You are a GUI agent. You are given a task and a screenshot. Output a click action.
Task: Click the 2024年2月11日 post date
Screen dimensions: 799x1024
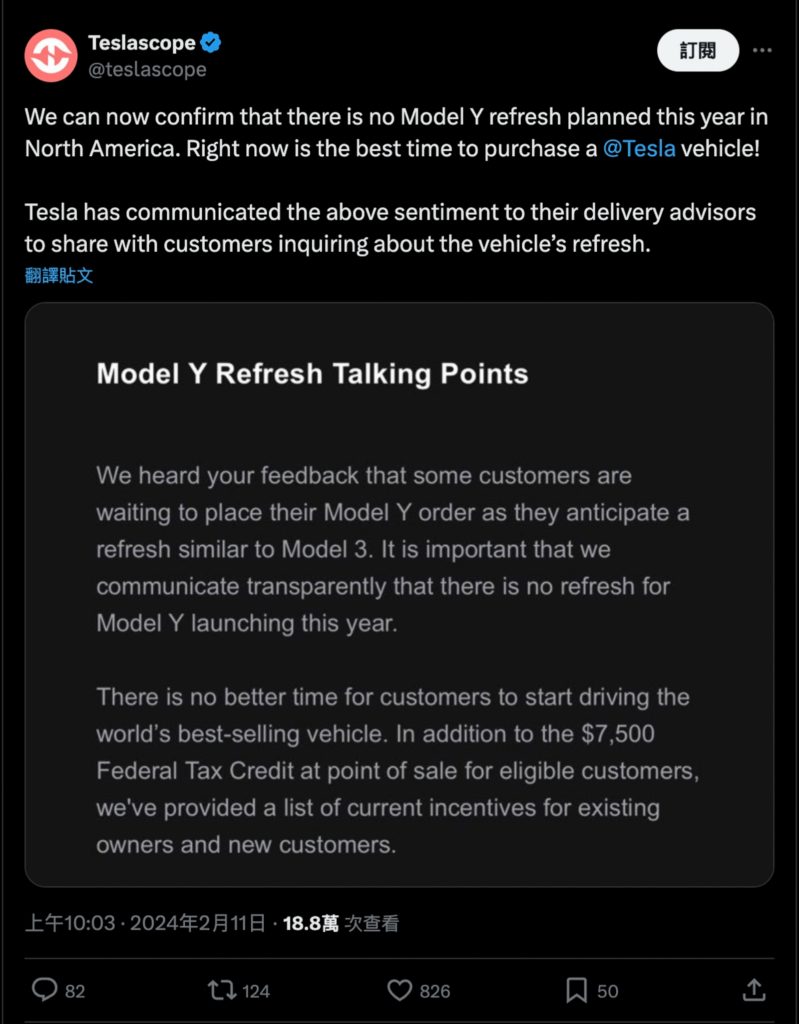pyautogui.click(x=197, y=923)
